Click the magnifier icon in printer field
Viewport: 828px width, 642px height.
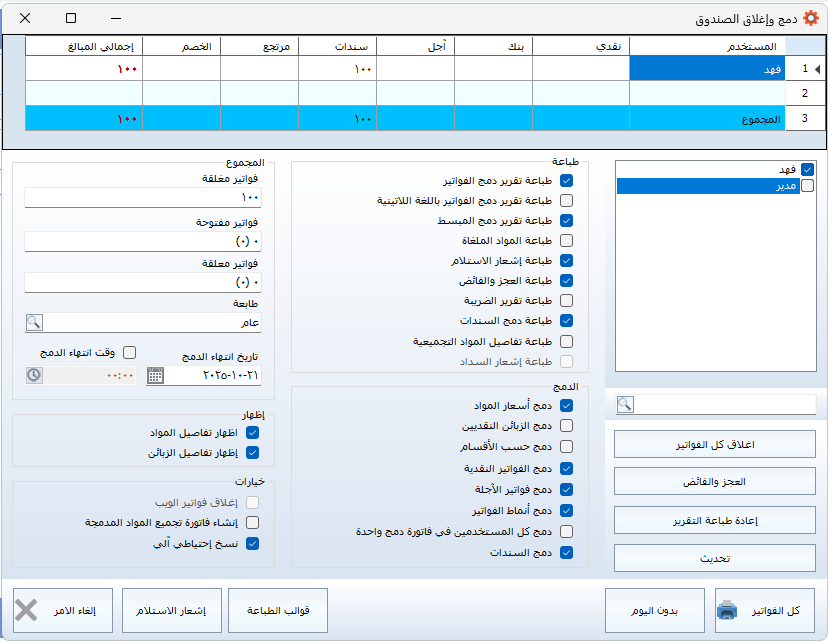(x=34, y=322)
